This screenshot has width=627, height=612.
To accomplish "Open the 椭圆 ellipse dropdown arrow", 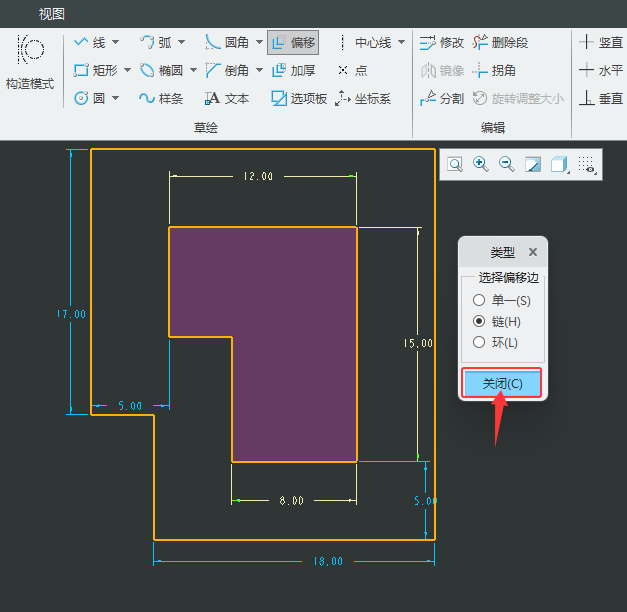I will pyautogui.click(x=193, y=70).
